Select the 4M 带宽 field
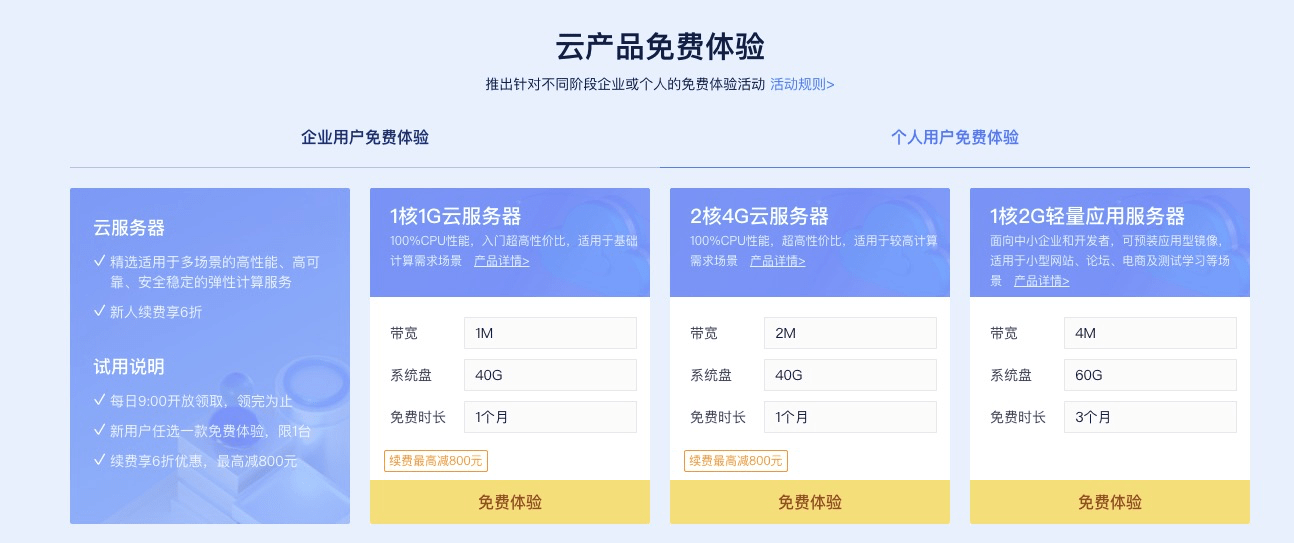The image size is (1294, 543). coord(1150,333)
